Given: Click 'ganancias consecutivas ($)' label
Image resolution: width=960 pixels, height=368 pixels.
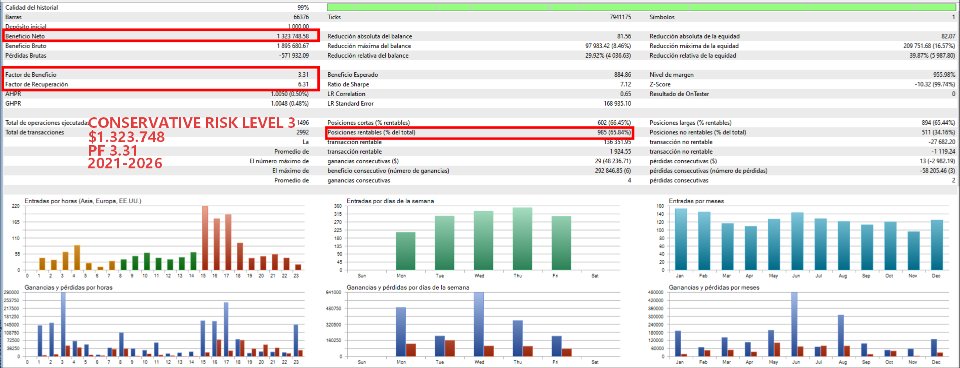Looking at the screenshot, I should point(362,161).
